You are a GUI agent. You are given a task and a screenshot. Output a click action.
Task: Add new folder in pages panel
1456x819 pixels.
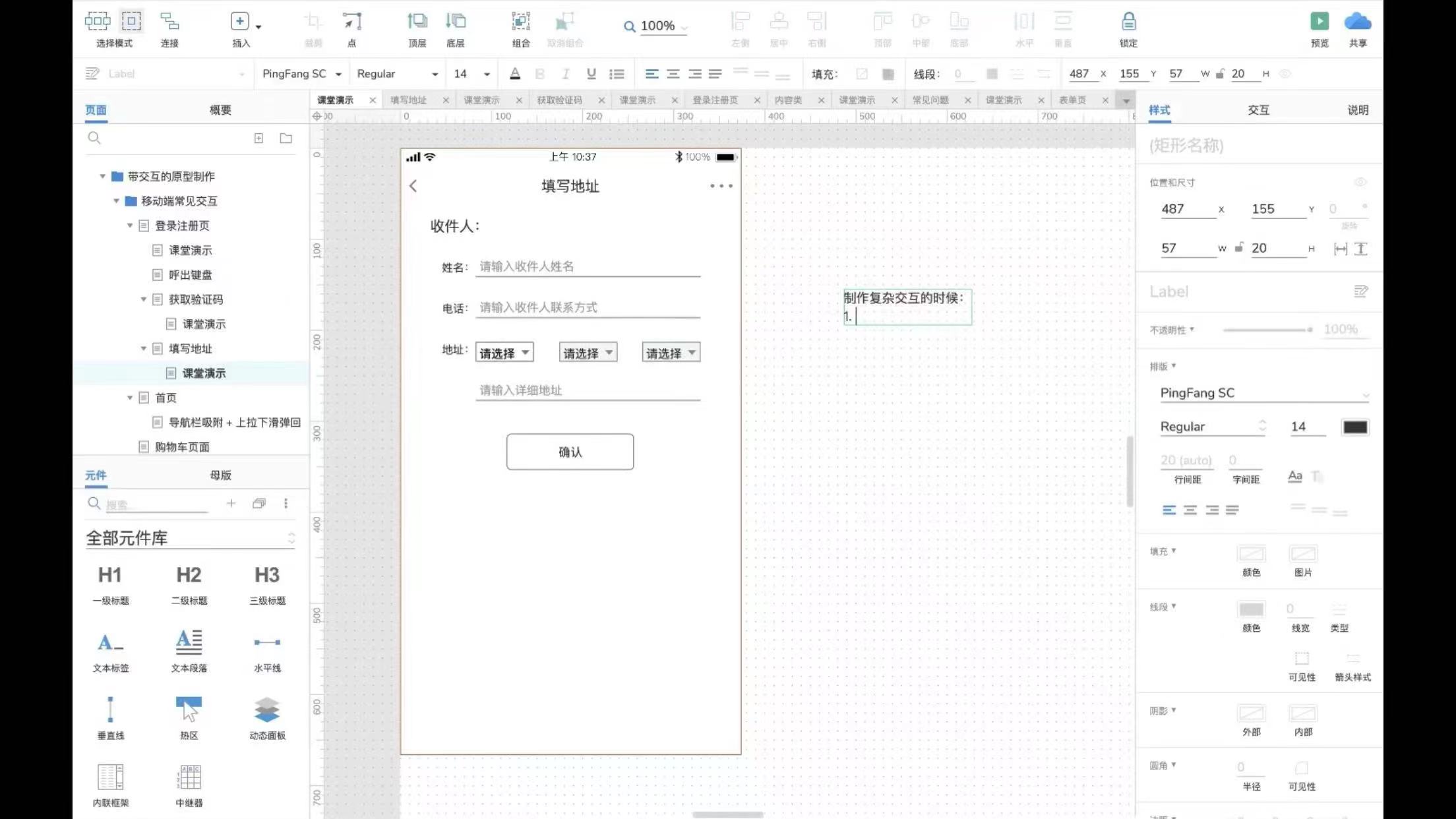point(286,138)
